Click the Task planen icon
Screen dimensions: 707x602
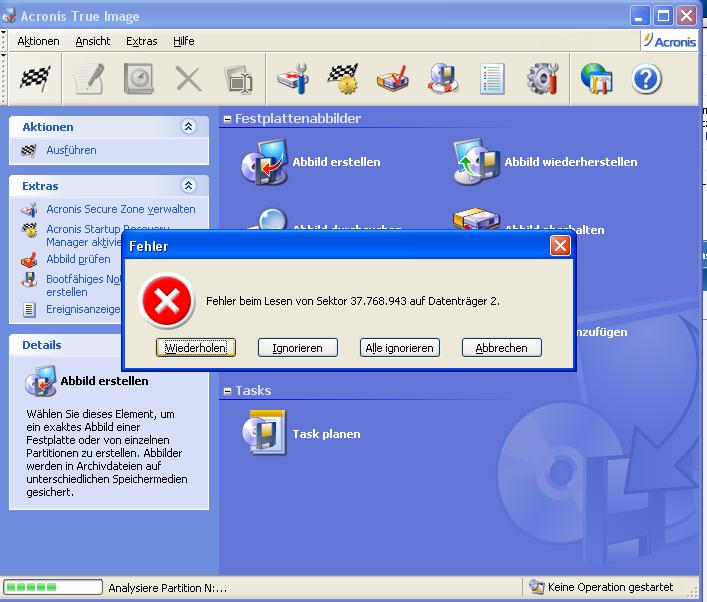click(264, 432)
